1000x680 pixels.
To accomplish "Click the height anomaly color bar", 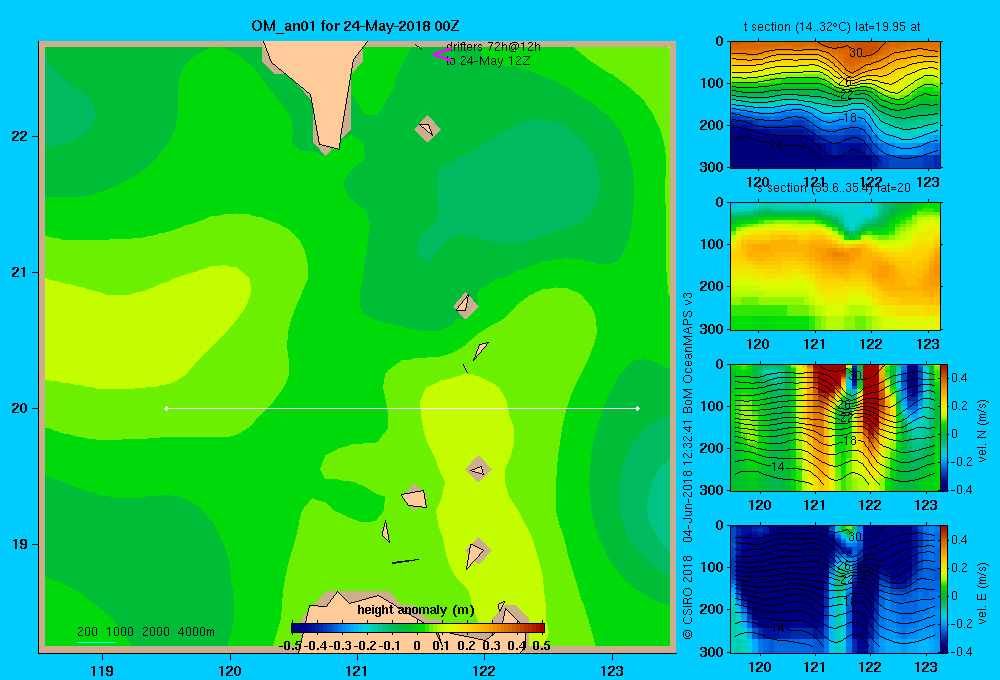I will click(x=418, y=628).
